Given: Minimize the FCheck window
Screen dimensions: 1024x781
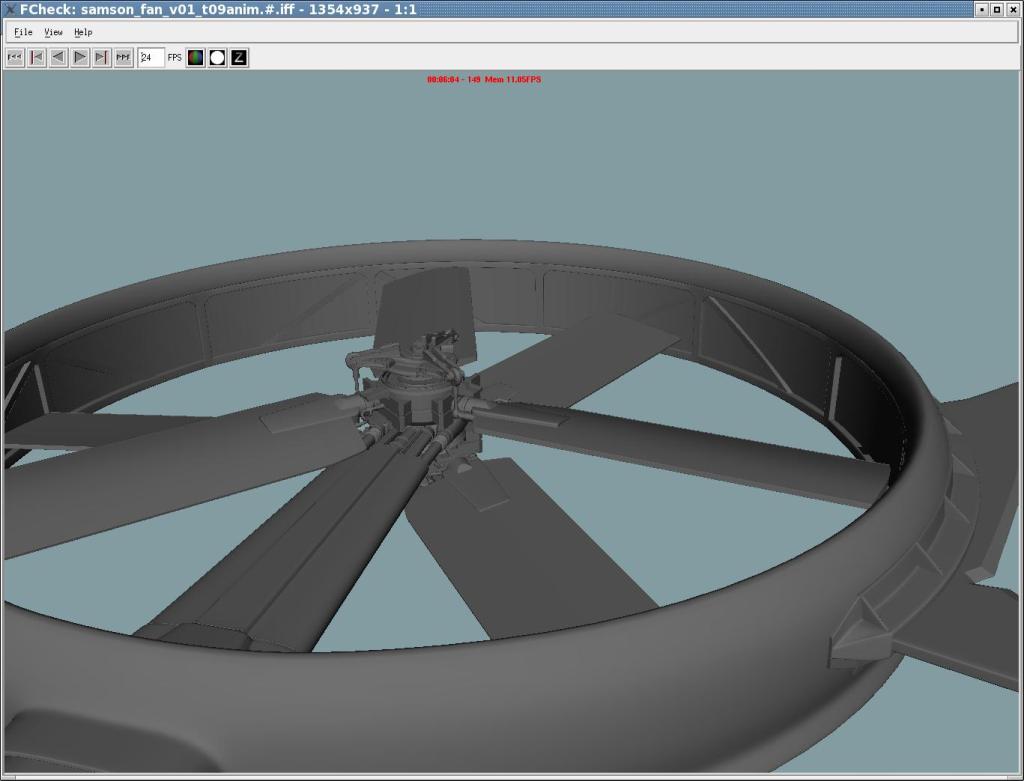Looking at the screenshot, I should [982, 9].
